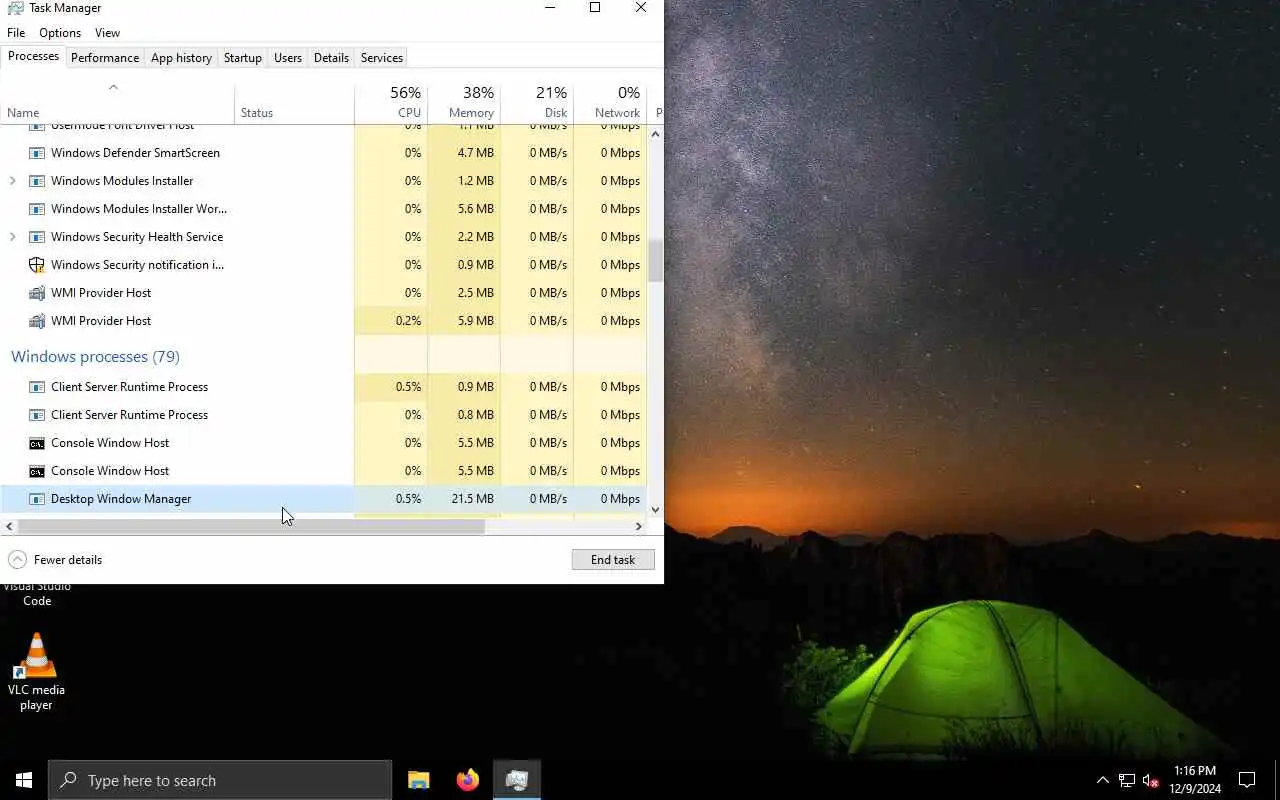Viewport: 1280px width, 800px height.
Task: Click the scroll down arrow of process list
Action: point(656,510)
